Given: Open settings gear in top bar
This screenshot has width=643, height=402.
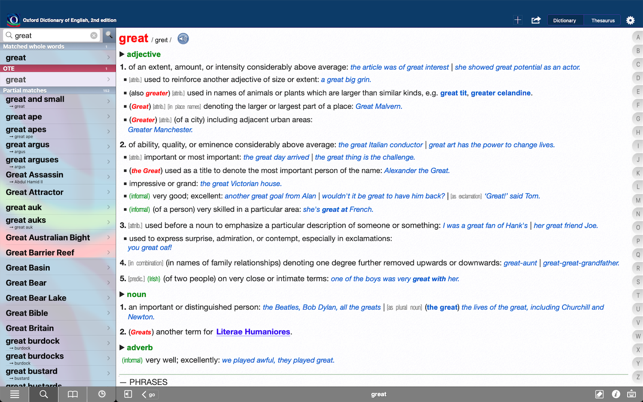Looking at the screenshot, I should 630,20.
